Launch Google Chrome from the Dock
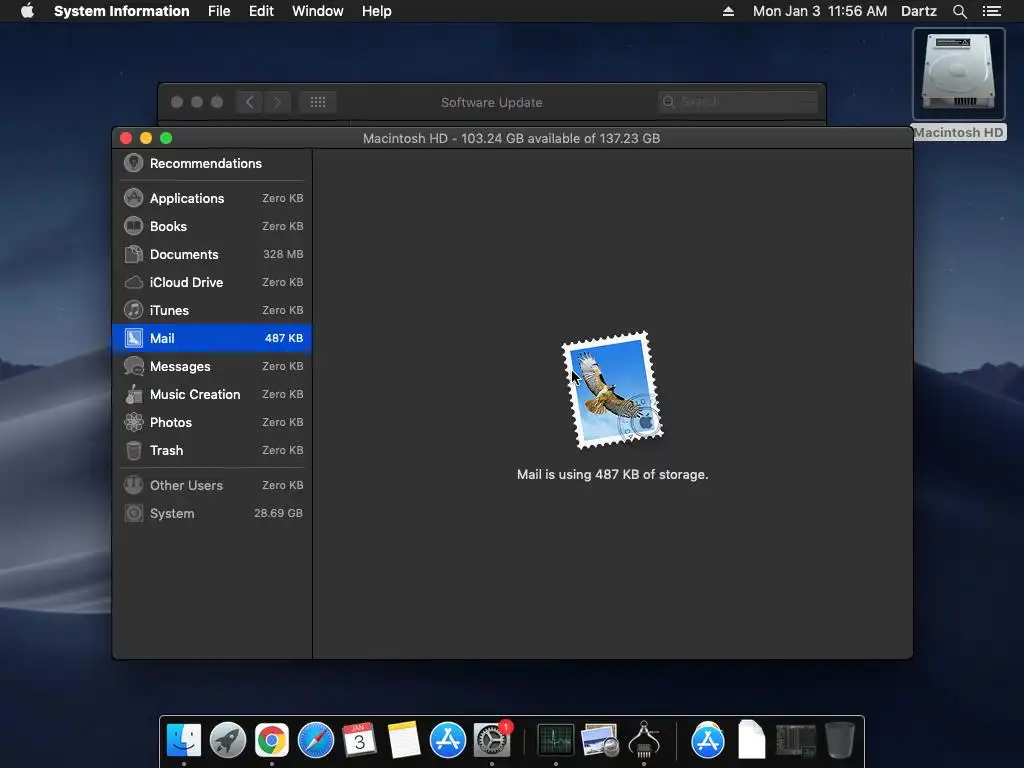Screen dimensions: 1024x768 click(x=272, y=740)
